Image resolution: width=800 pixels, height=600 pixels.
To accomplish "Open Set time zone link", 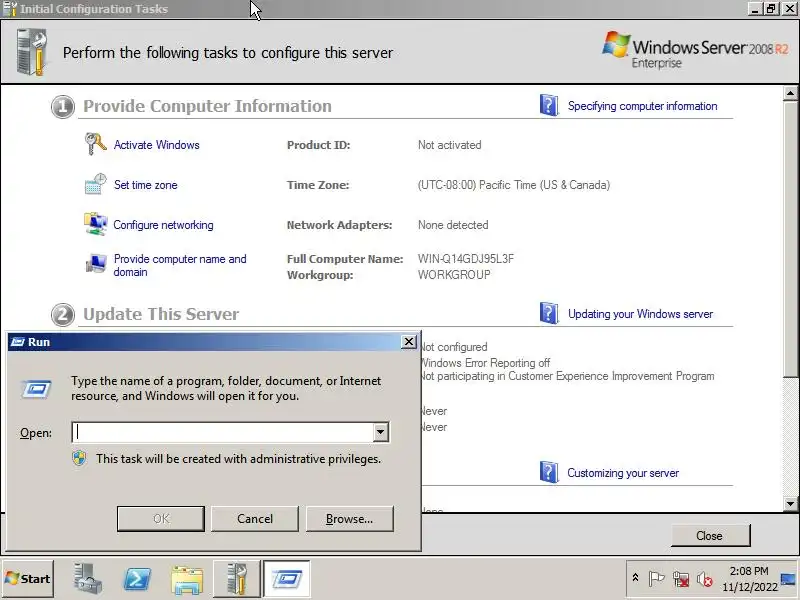I will coord(145,185).
